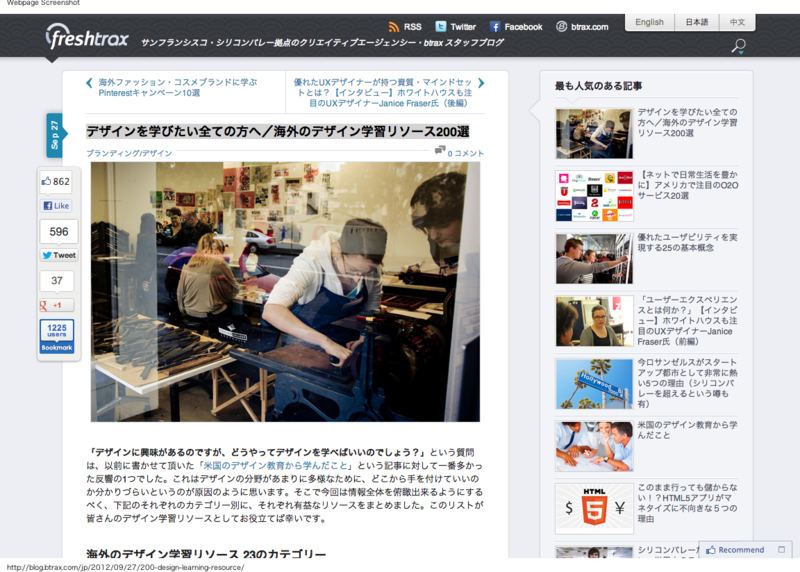This screenshot has width=800, height=572.
Task: Open next post about Janice Fraser氏（後編）
Action: (x=383, y=92)
